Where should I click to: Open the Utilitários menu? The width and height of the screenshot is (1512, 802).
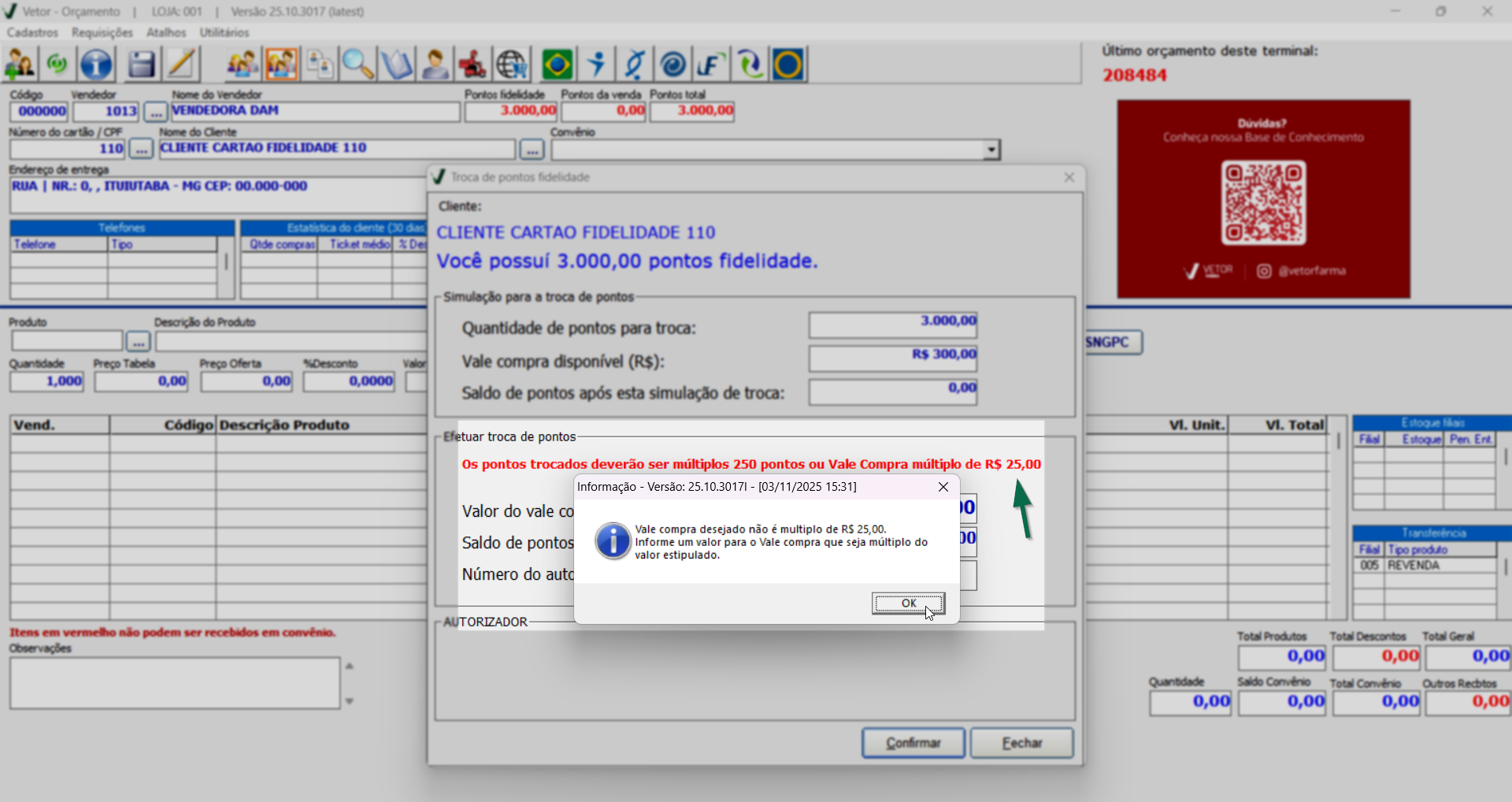click(x=224, y=32)
